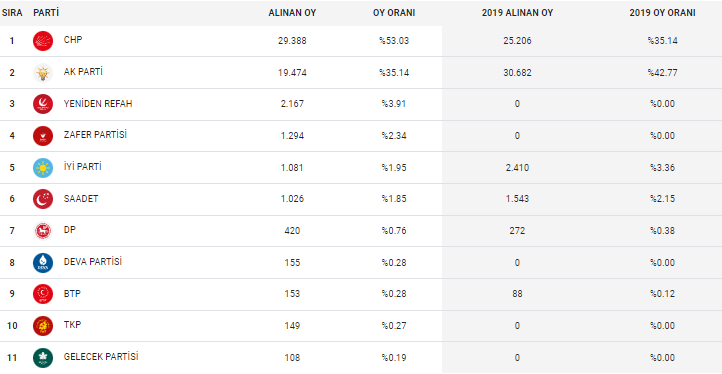Image resolution: width=722 pixels, height=374 pixels.
Task: Select the 2019 ALINAN OY header
Action: tap(518, 13)
